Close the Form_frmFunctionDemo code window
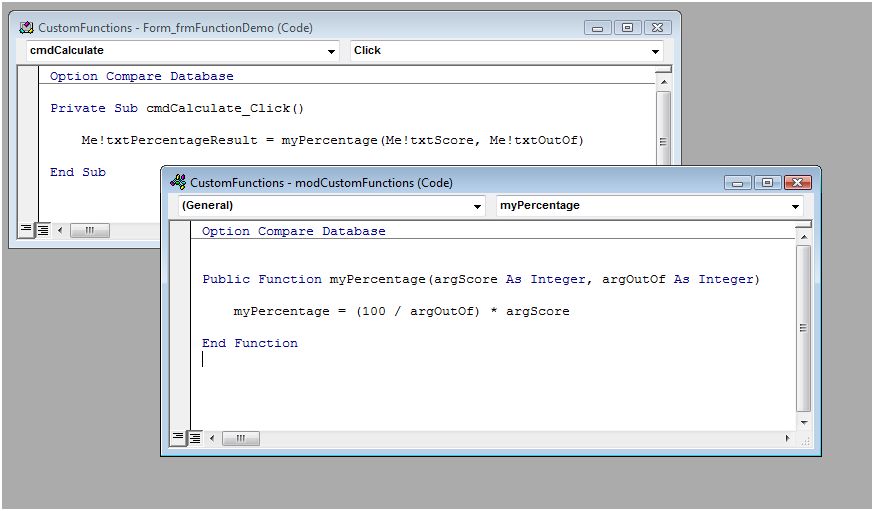 [658, 27]
